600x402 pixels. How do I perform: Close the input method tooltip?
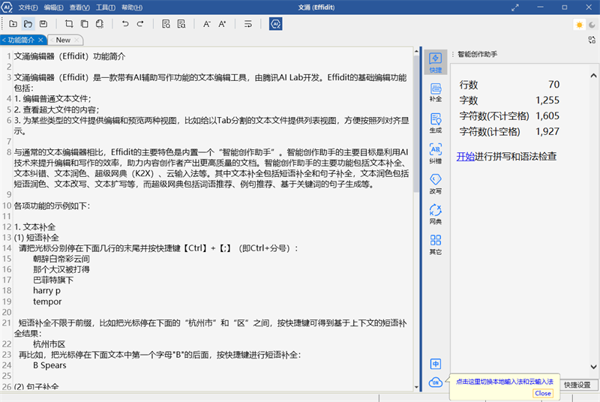(544, 394)
